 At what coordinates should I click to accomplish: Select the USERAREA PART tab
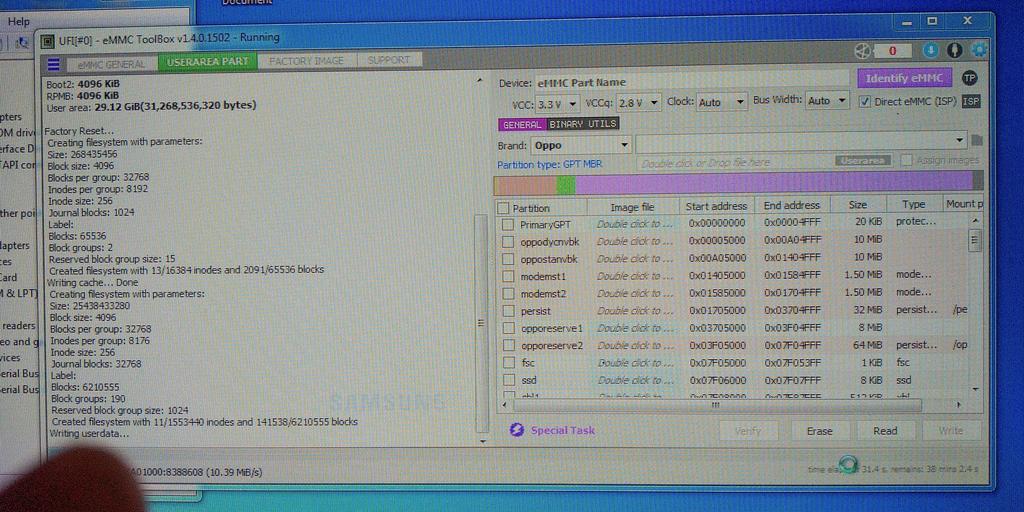208,61
